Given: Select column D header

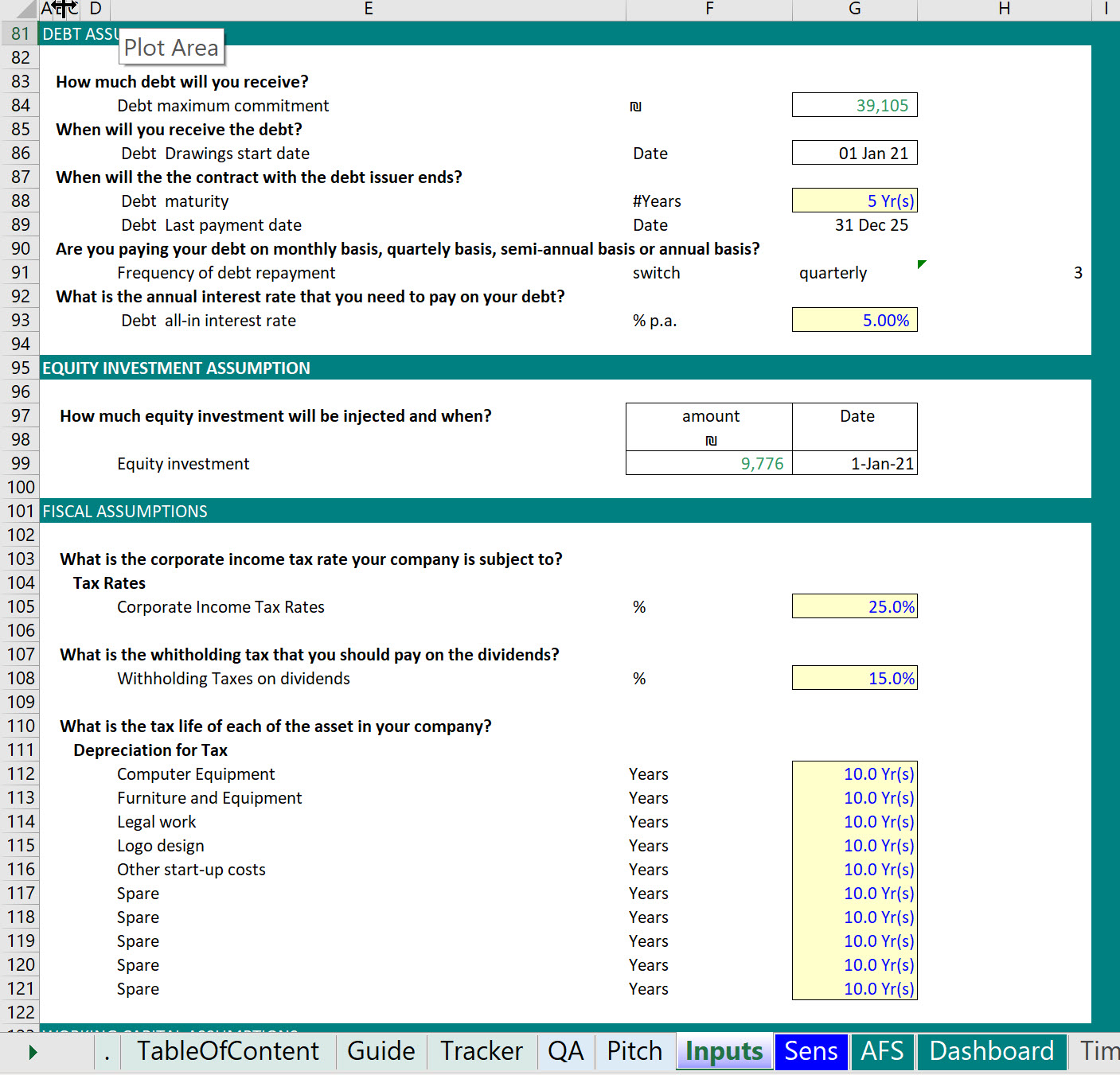Looking at the screenshot, I should click(x=96, y=10).
